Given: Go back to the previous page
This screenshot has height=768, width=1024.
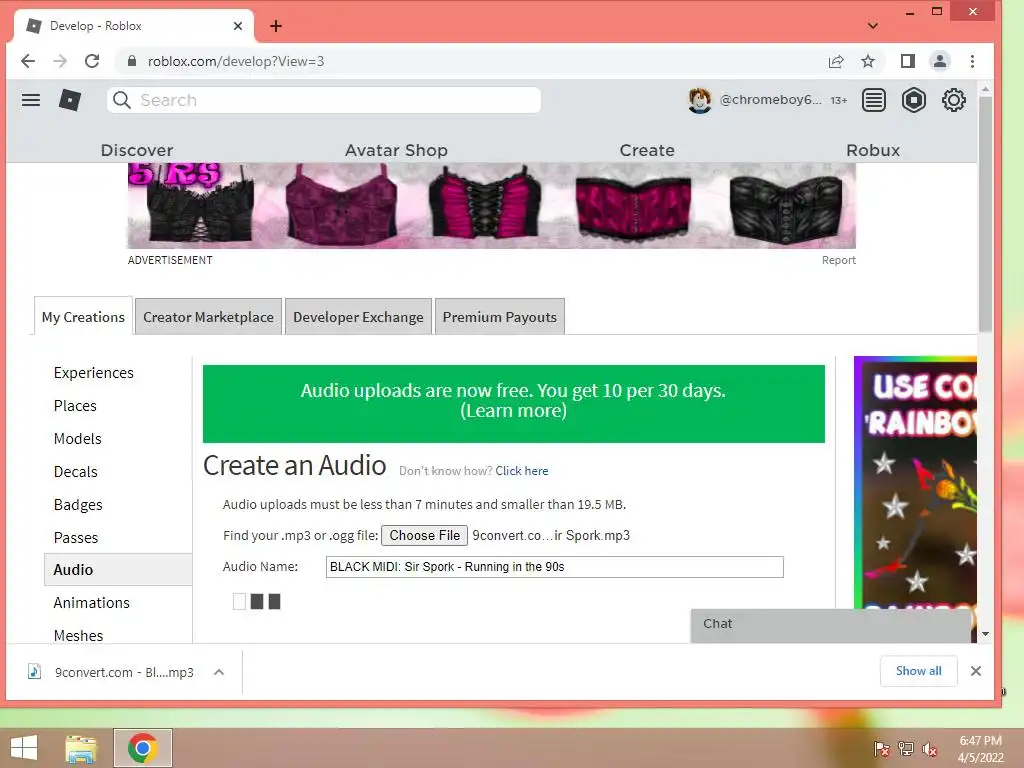Looking at the screenshot, I should [28, 61].
